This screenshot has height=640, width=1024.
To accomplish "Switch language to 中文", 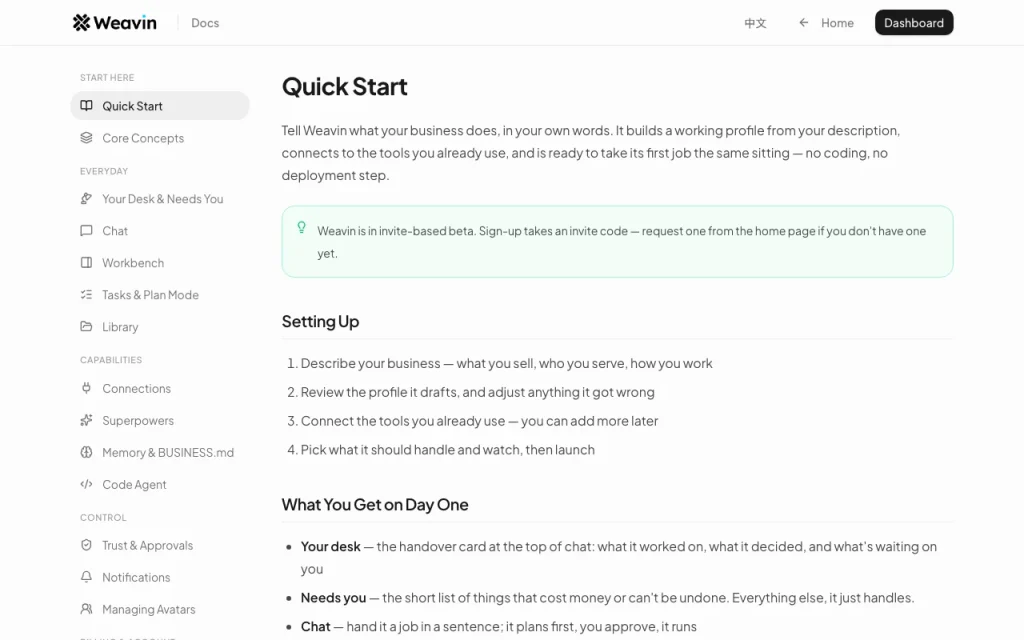I will (x=755, y=23).
